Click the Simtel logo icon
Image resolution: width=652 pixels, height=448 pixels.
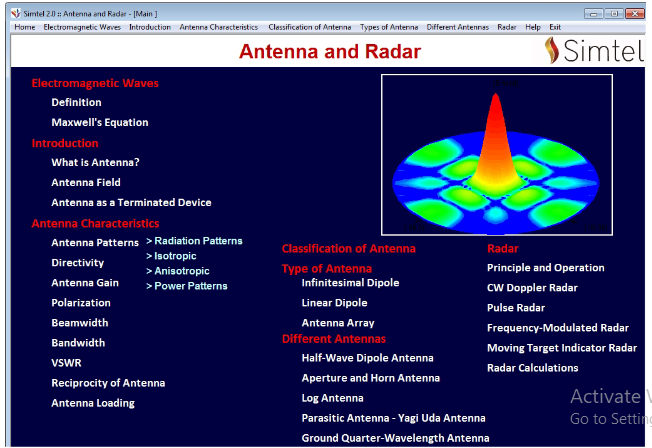[551, 50]
